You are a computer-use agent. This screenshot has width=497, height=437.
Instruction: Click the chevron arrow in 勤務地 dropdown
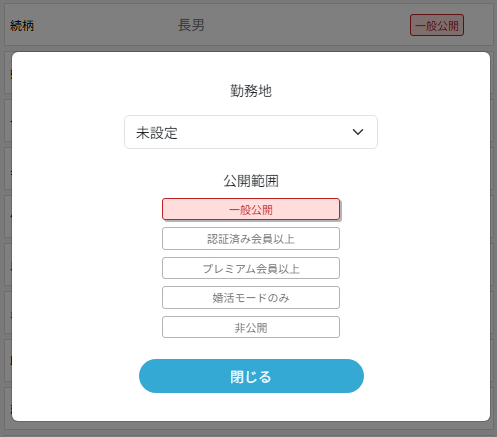pos(358,132)
